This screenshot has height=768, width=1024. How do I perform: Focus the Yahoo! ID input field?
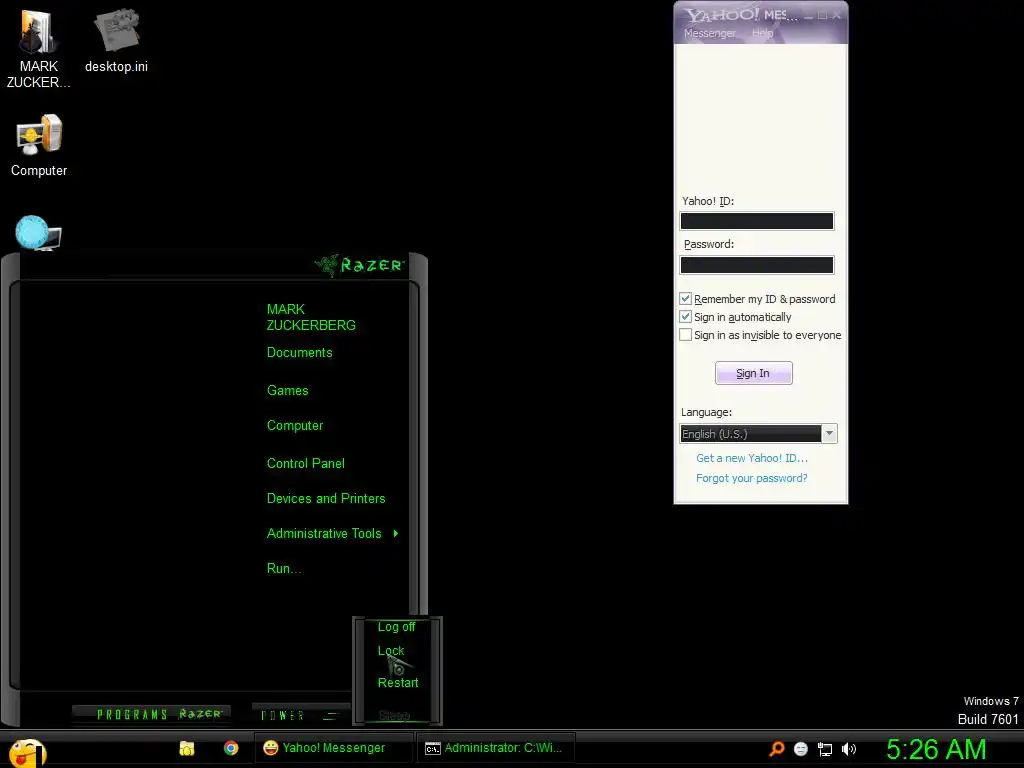(757, 221)
